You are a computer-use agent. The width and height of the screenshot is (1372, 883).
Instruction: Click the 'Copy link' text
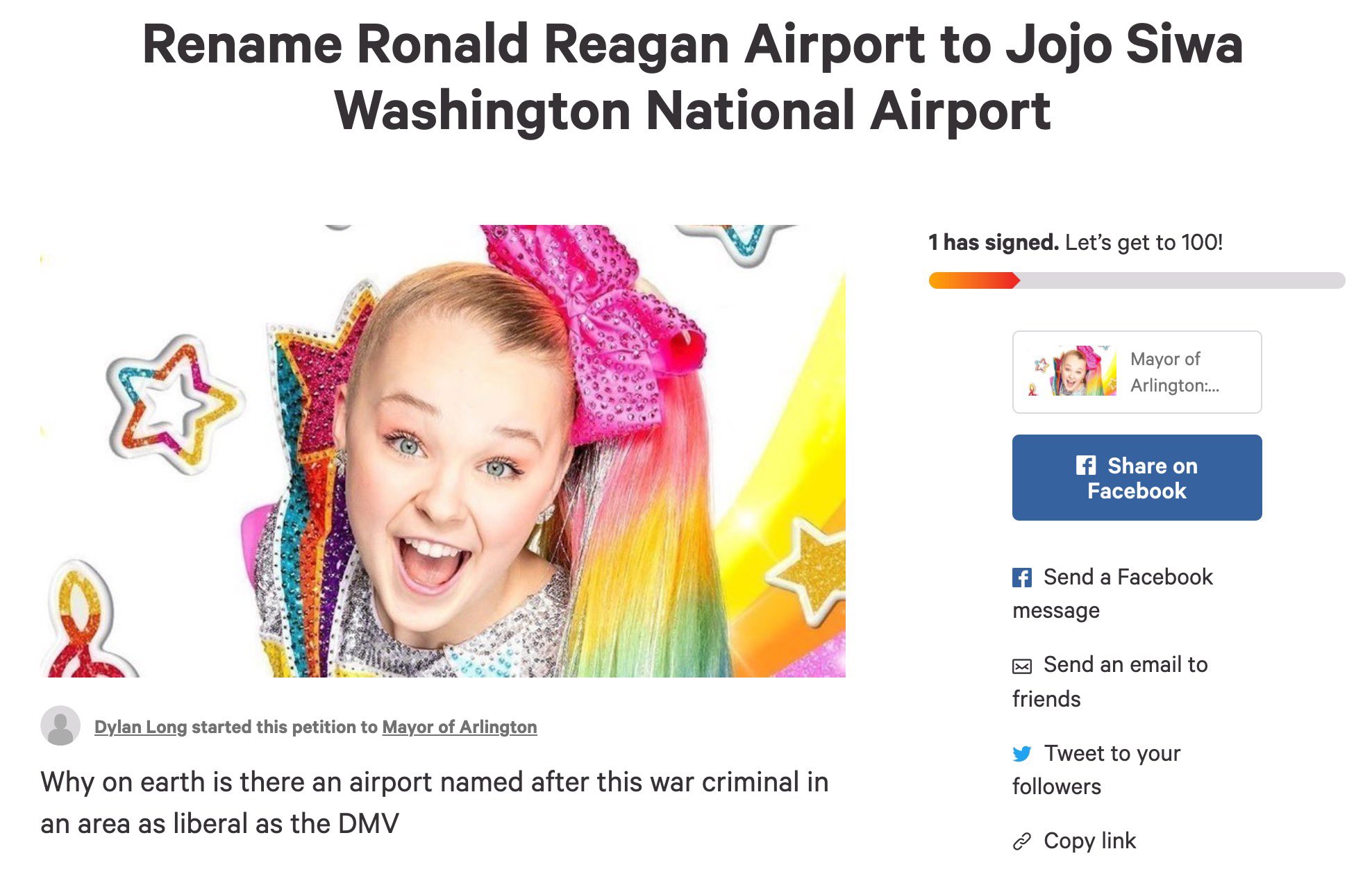(1089, 841)
